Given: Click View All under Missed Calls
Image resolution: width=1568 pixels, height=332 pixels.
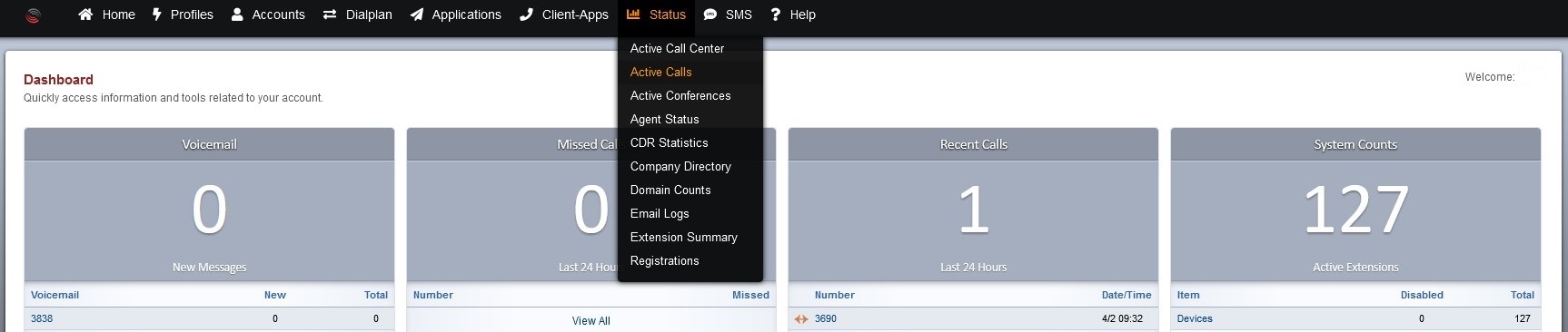Looking at the screenshot, I should [x=590, y=321].
